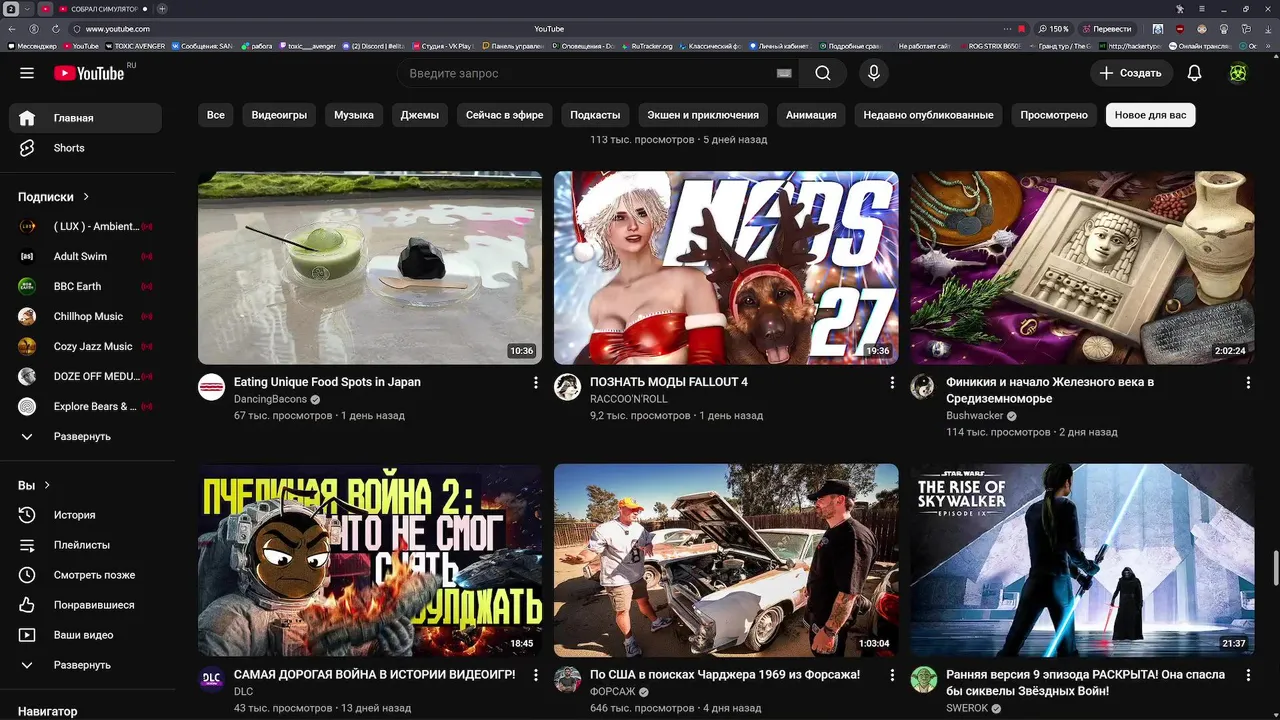The image size is (1280, 720).
Task: Expand subscriptions list with Развернуть
Action: click(x=85, y=436)
